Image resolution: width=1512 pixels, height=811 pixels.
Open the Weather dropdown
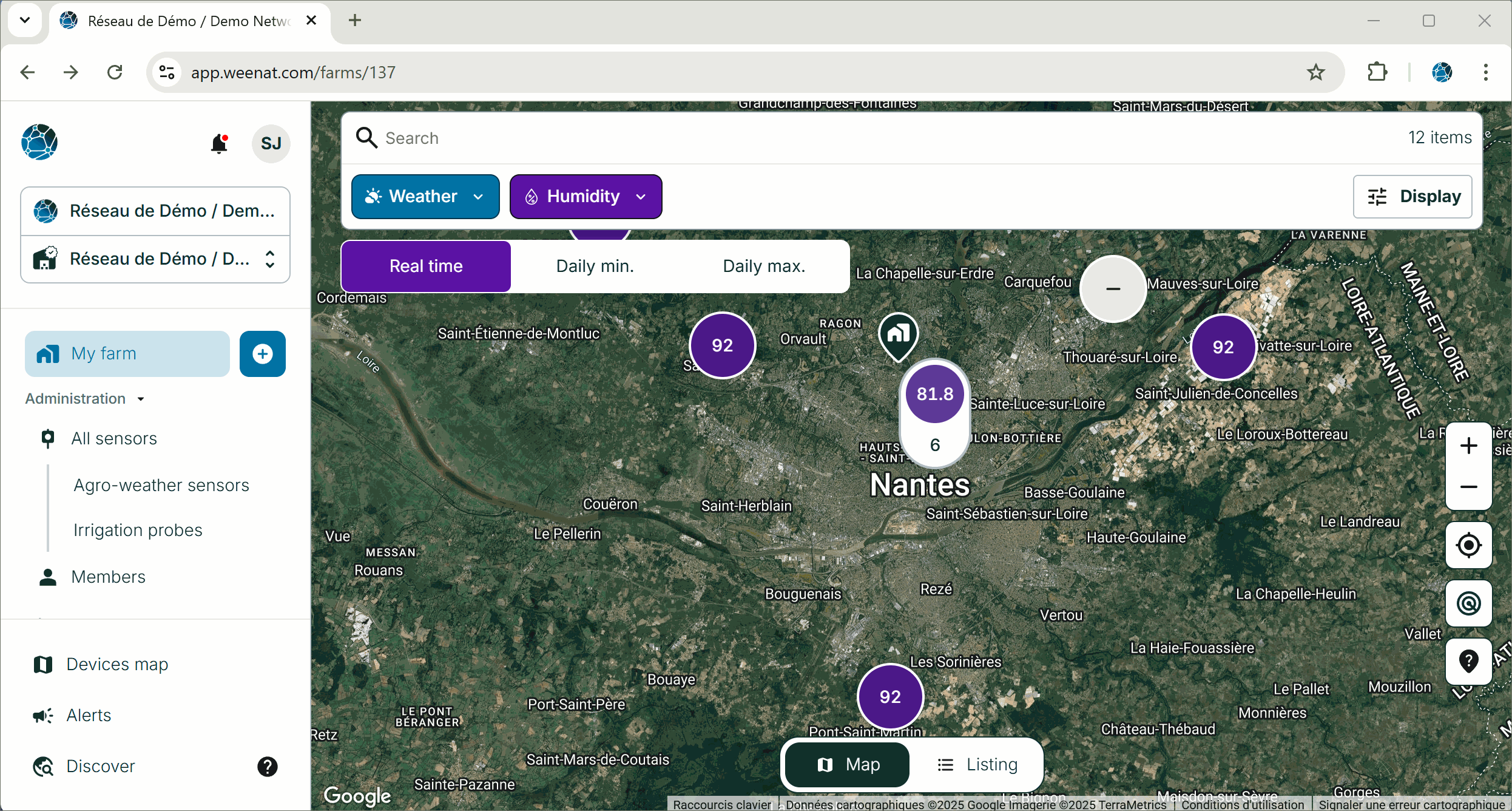tap(425, 197)
